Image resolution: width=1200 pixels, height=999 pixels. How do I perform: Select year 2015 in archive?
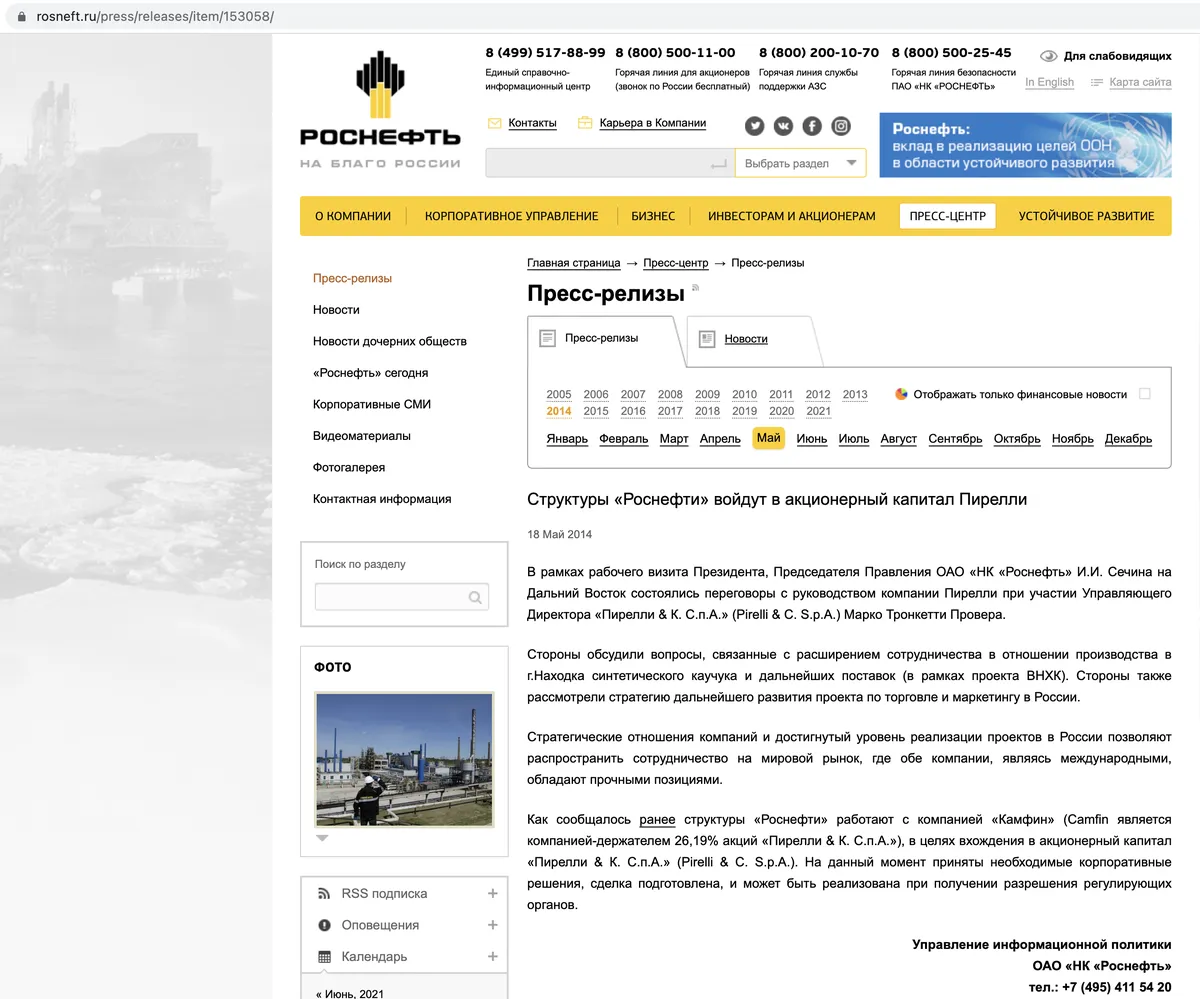[x=596, y=411]
